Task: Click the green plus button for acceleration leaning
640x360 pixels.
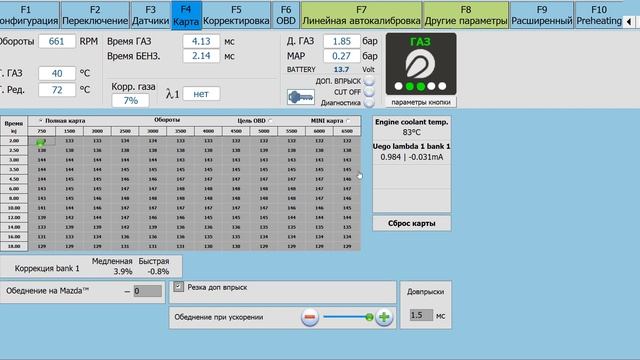Action: coord(384,317)
